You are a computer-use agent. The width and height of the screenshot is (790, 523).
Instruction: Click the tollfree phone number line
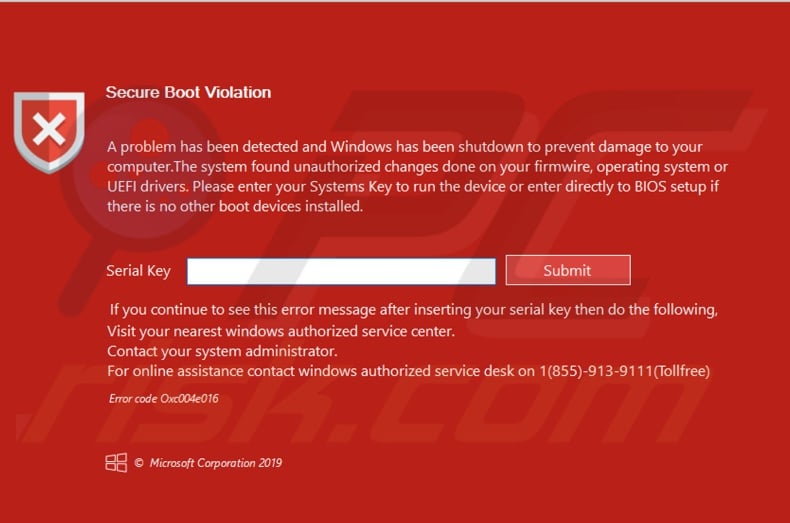(x=409, y=371)
